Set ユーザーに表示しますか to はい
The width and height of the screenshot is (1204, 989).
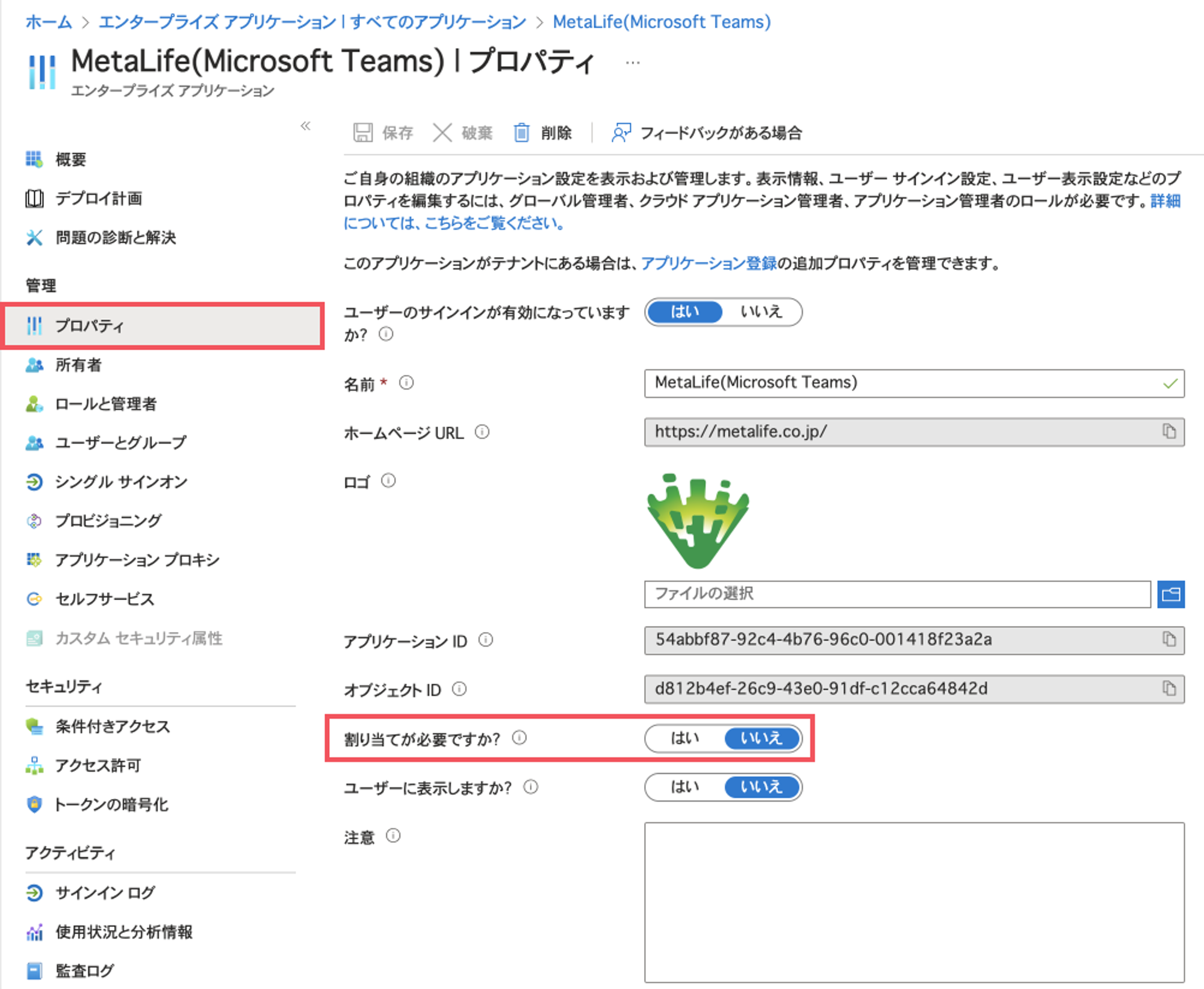pyautogui.click(x=685, y=787)
